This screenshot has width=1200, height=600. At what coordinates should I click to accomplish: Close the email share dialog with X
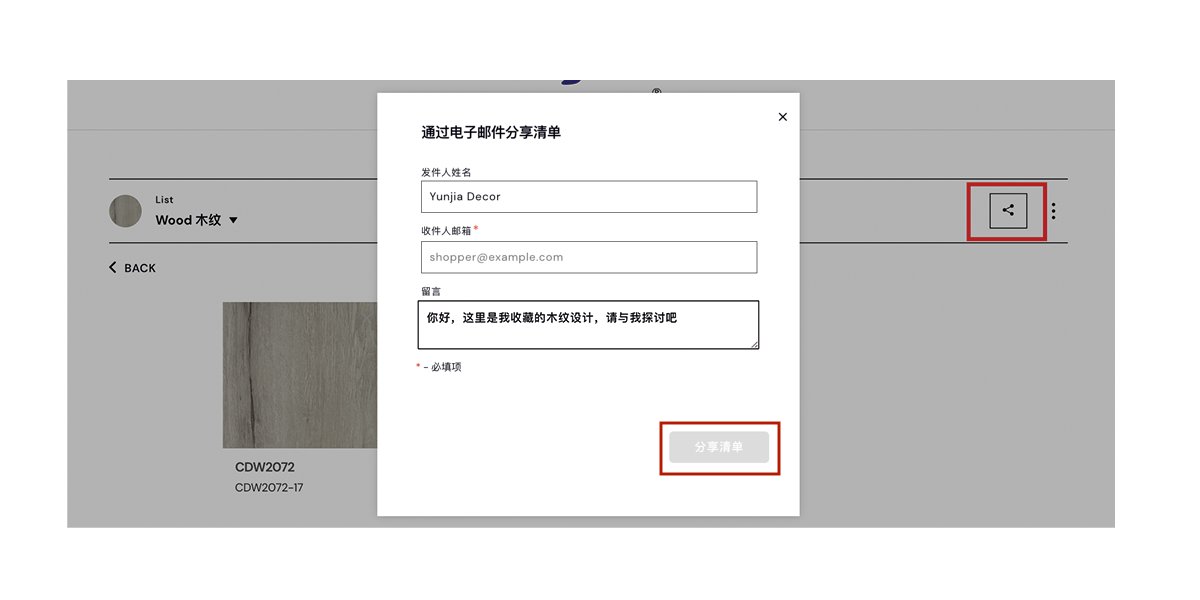coord(782,117)
